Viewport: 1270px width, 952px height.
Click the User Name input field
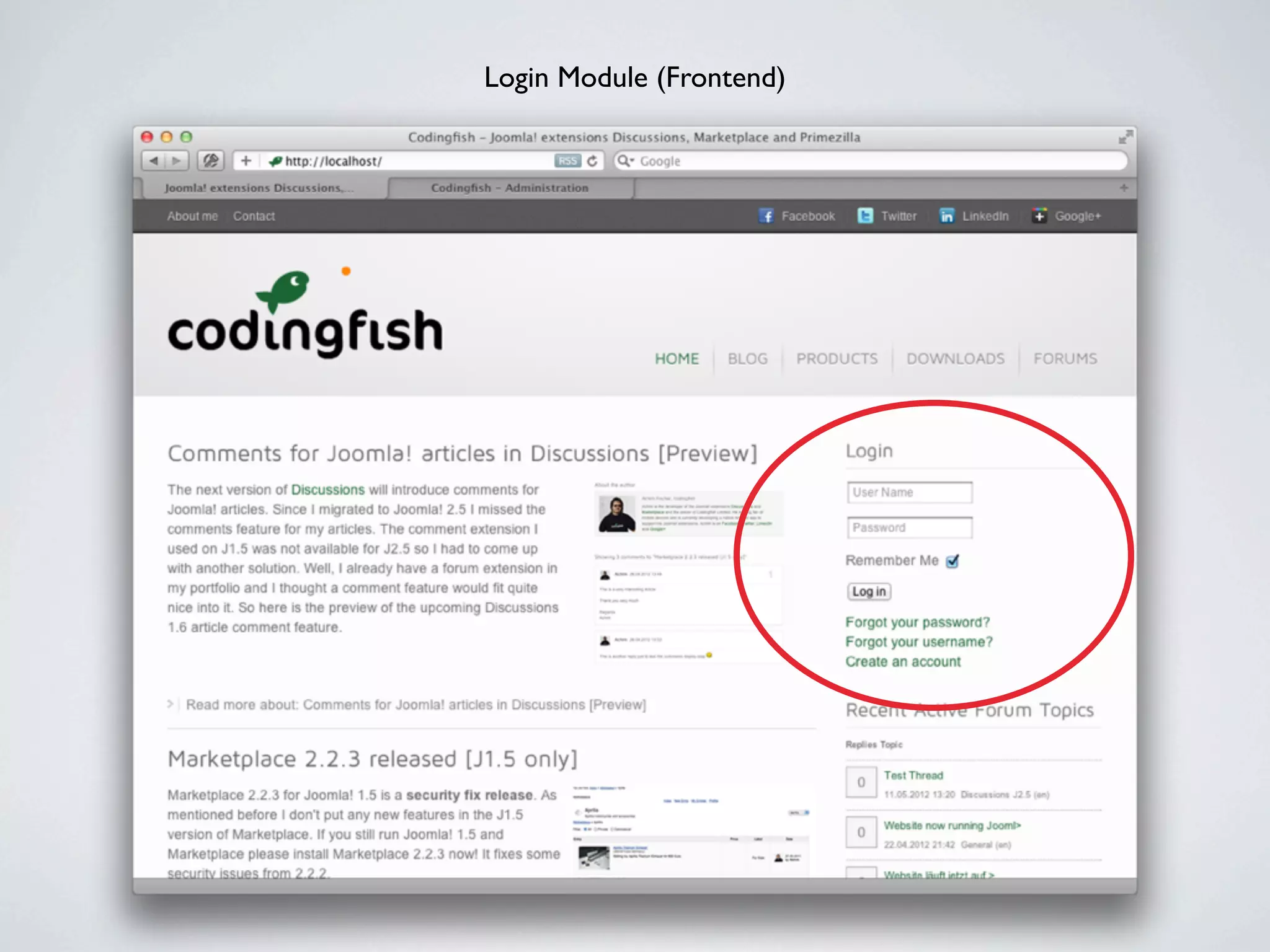click(909, 493)
